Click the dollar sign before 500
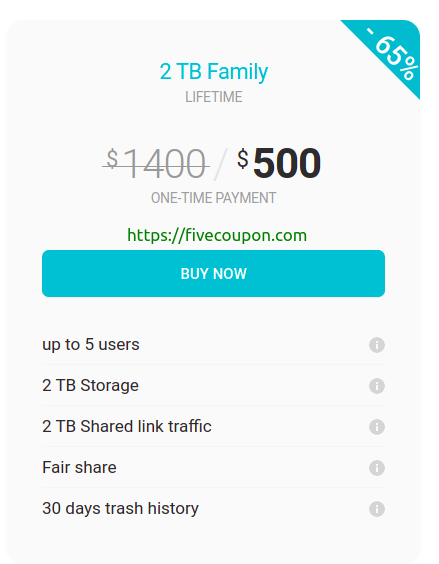 [x=243, y=159]
